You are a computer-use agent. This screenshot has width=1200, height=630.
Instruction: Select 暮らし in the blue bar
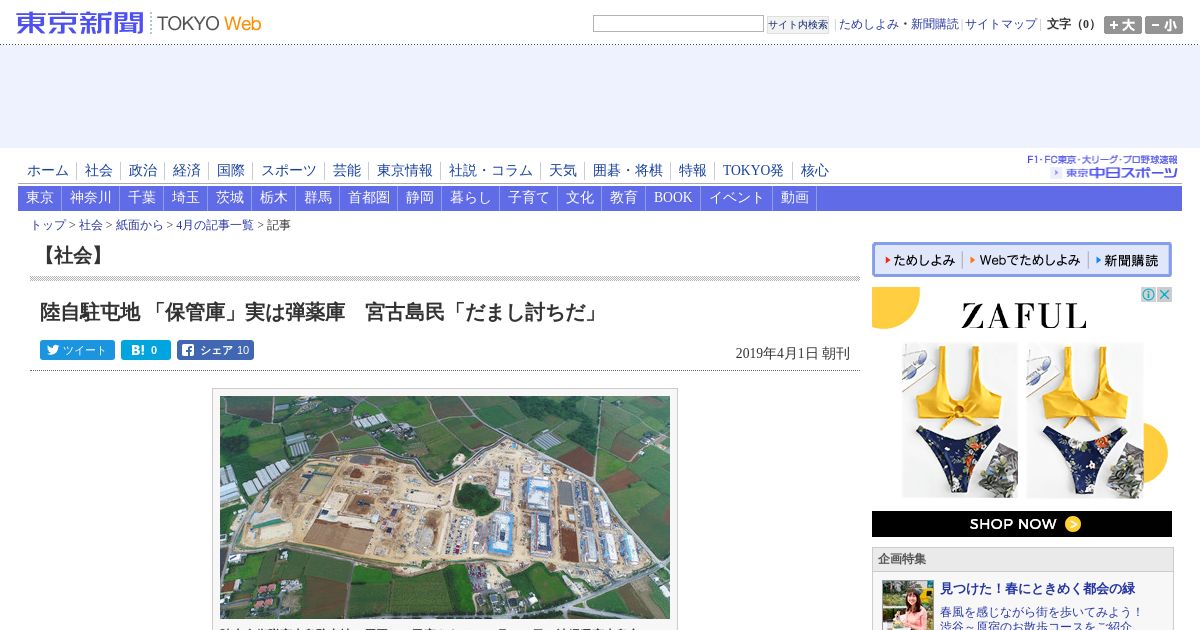tap(471, 198)
